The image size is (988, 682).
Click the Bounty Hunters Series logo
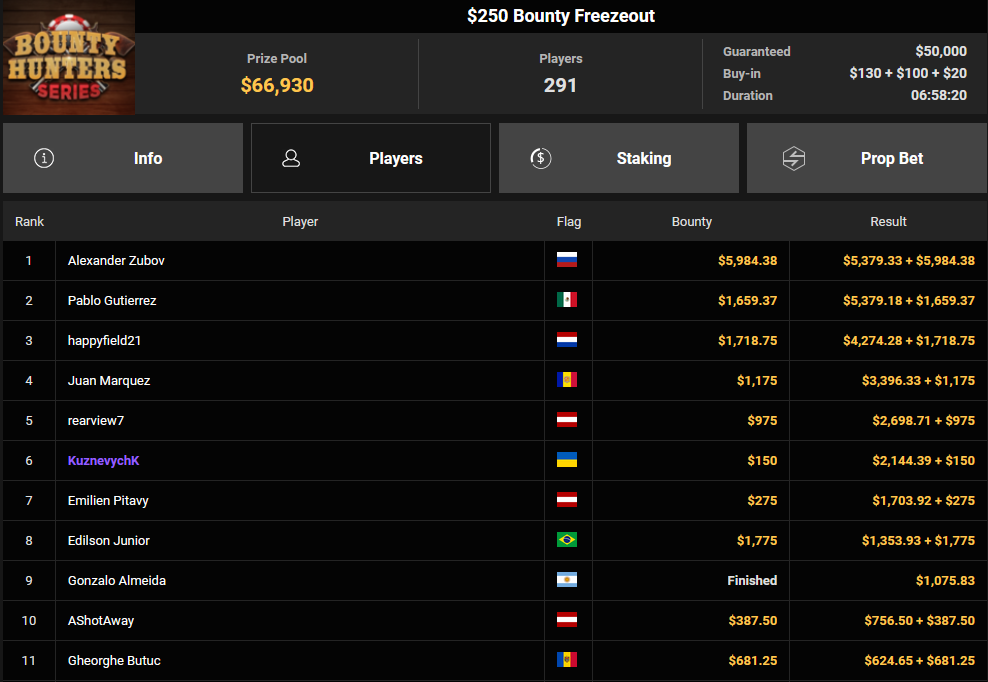[68, 58]
